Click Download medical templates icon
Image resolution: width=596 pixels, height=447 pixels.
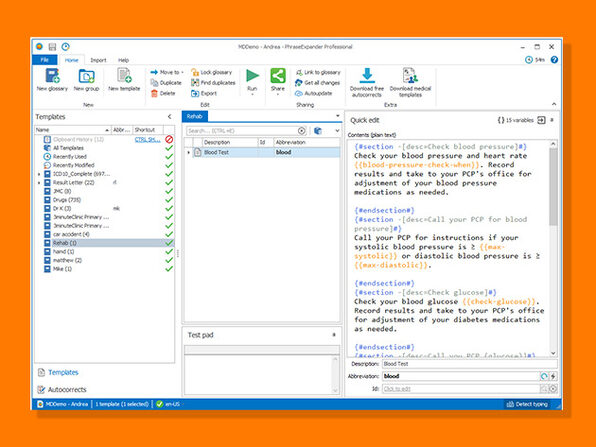pyautogui.click(x=410, y=82)
